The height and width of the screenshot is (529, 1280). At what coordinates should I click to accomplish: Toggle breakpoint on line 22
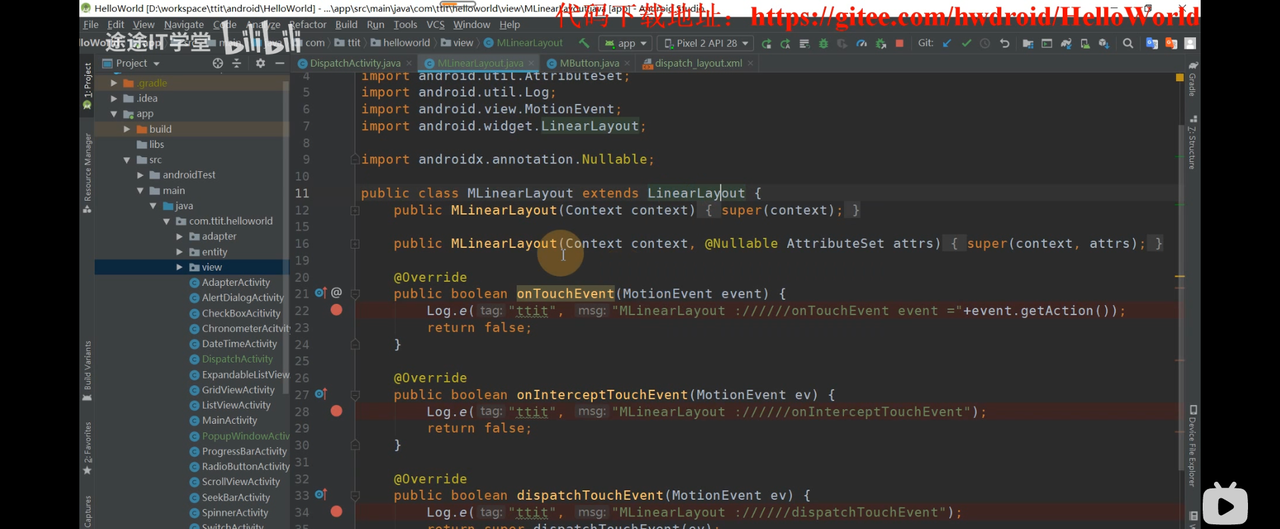click(x=336, y=310)
